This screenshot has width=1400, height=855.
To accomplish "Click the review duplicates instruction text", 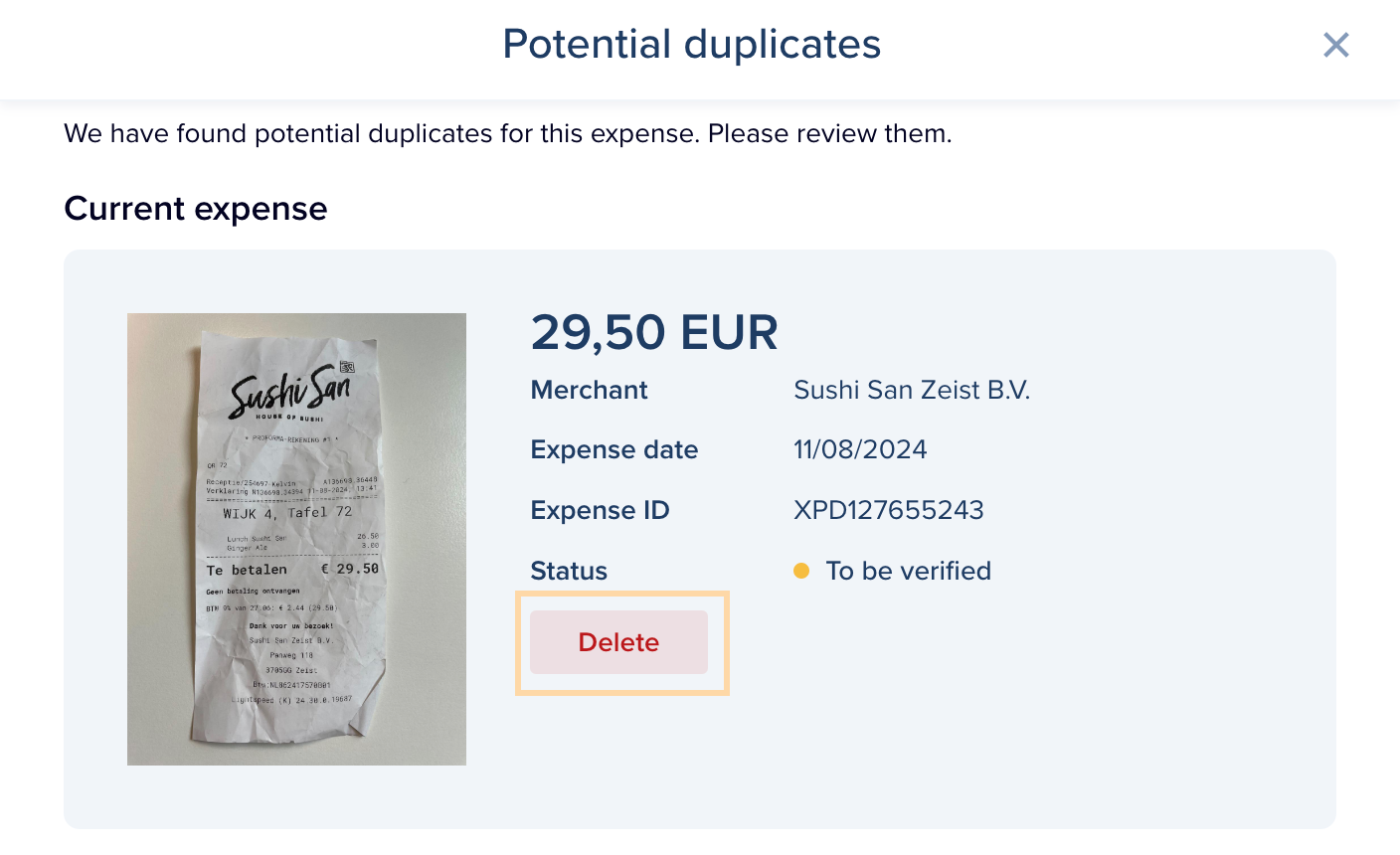I will pyautogui.click(x=508, y=133).
